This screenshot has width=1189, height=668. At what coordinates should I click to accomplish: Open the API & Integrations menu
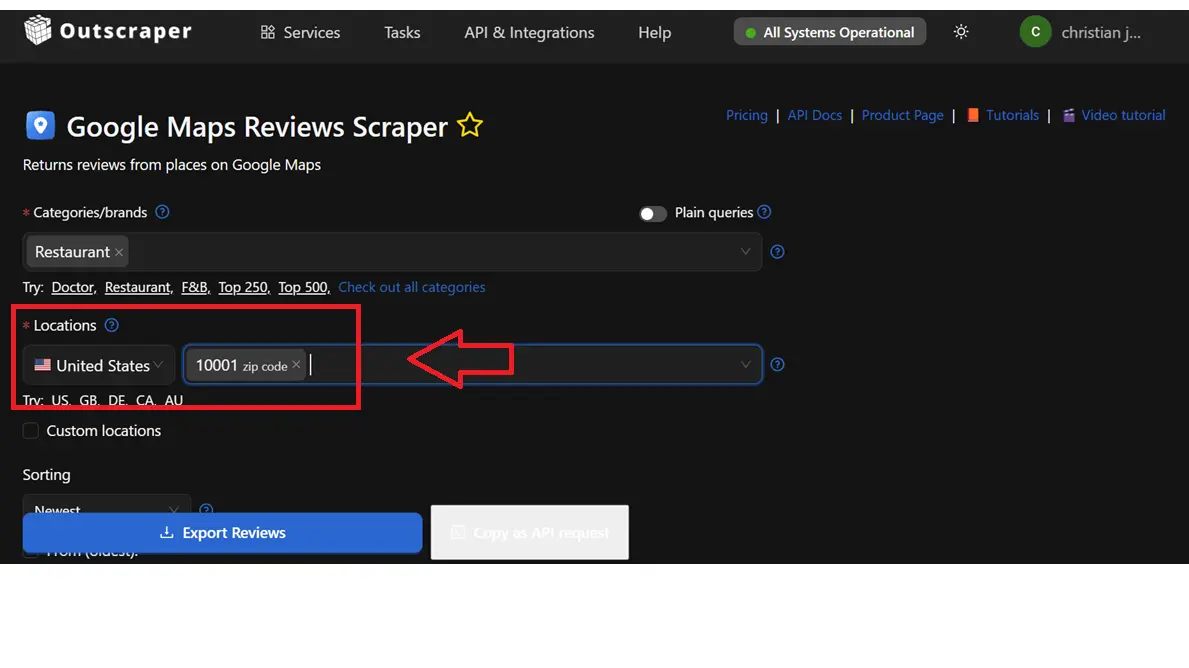(529, 32)
